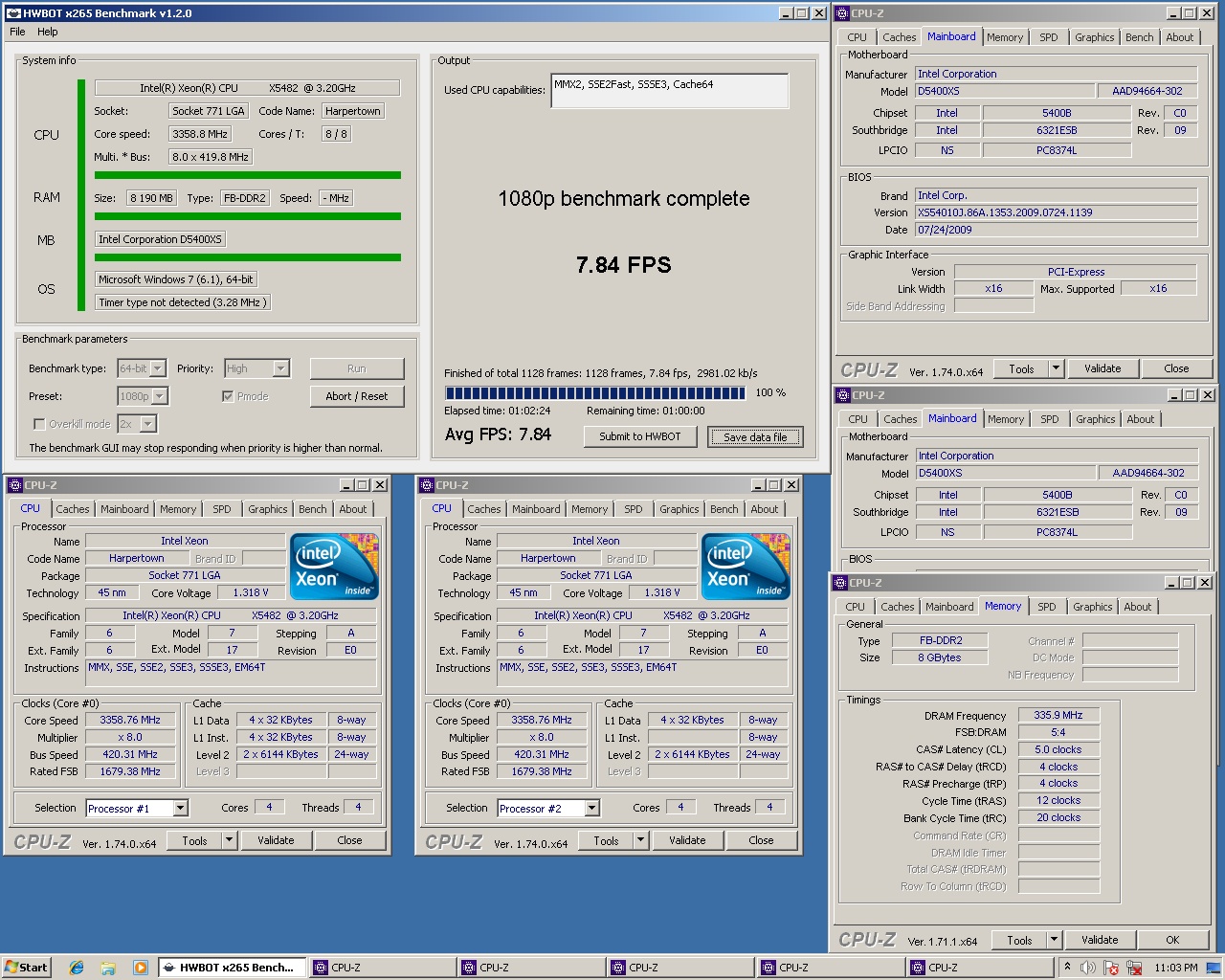The height and width of the screenshot is (980, 1225).
Task: Click the Used CPU capabilities text box
Action: coord(670,91)
